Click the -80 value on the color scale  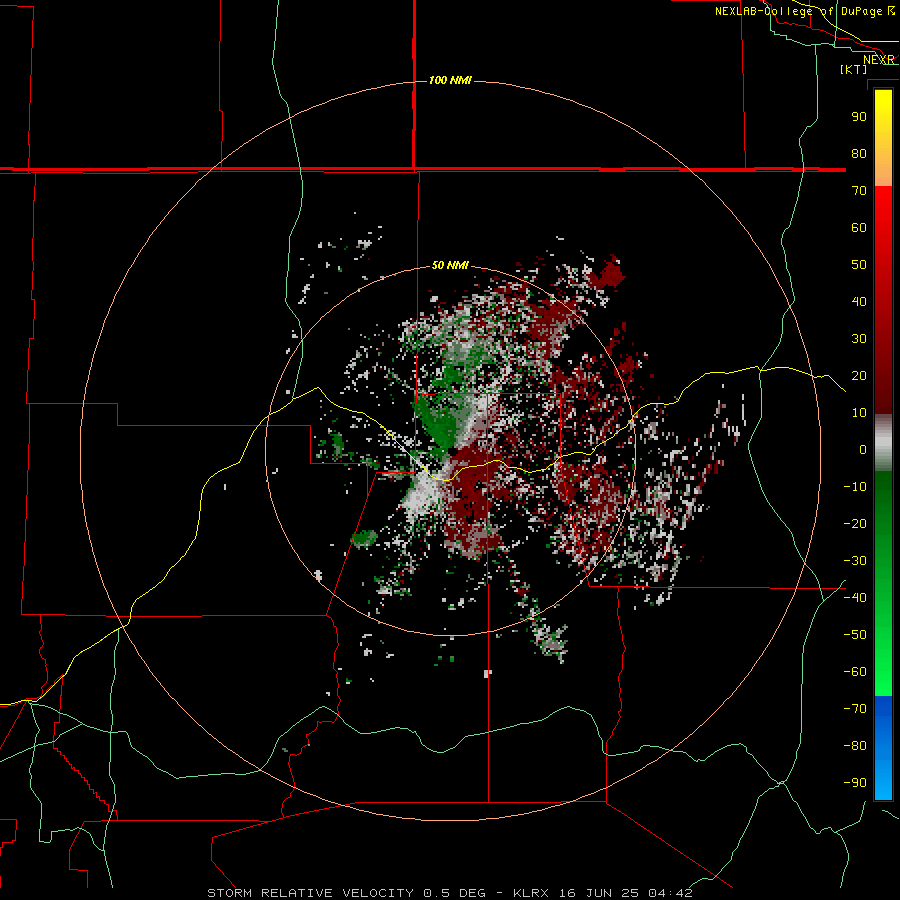pos(855,746)
